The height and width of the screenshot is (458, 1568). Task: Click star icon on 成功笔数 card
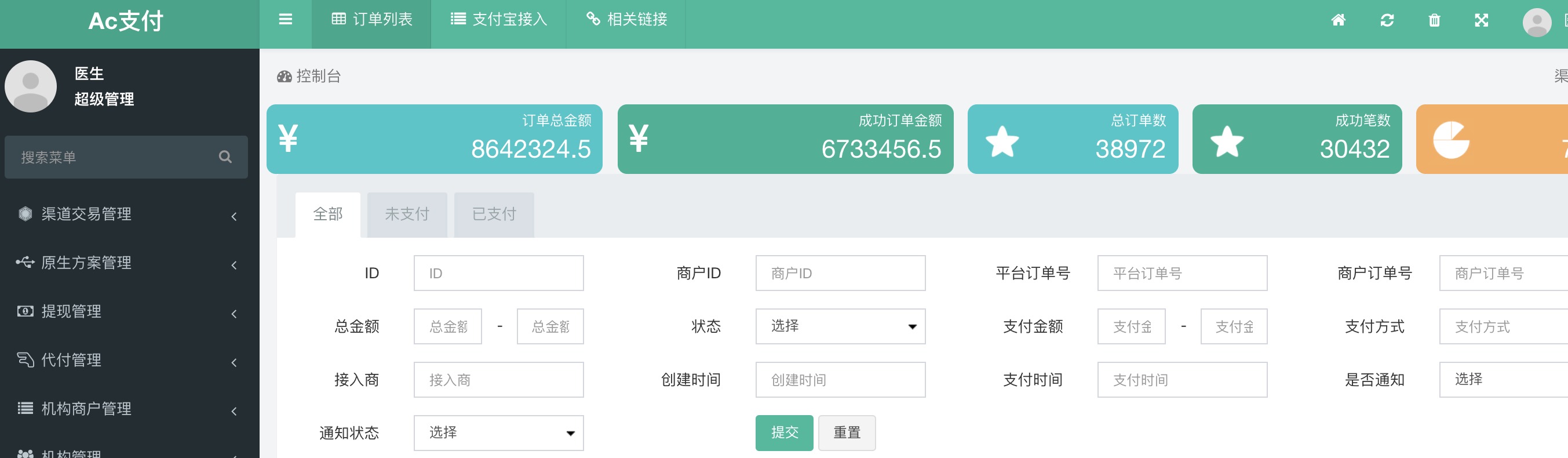[1227, 141]
